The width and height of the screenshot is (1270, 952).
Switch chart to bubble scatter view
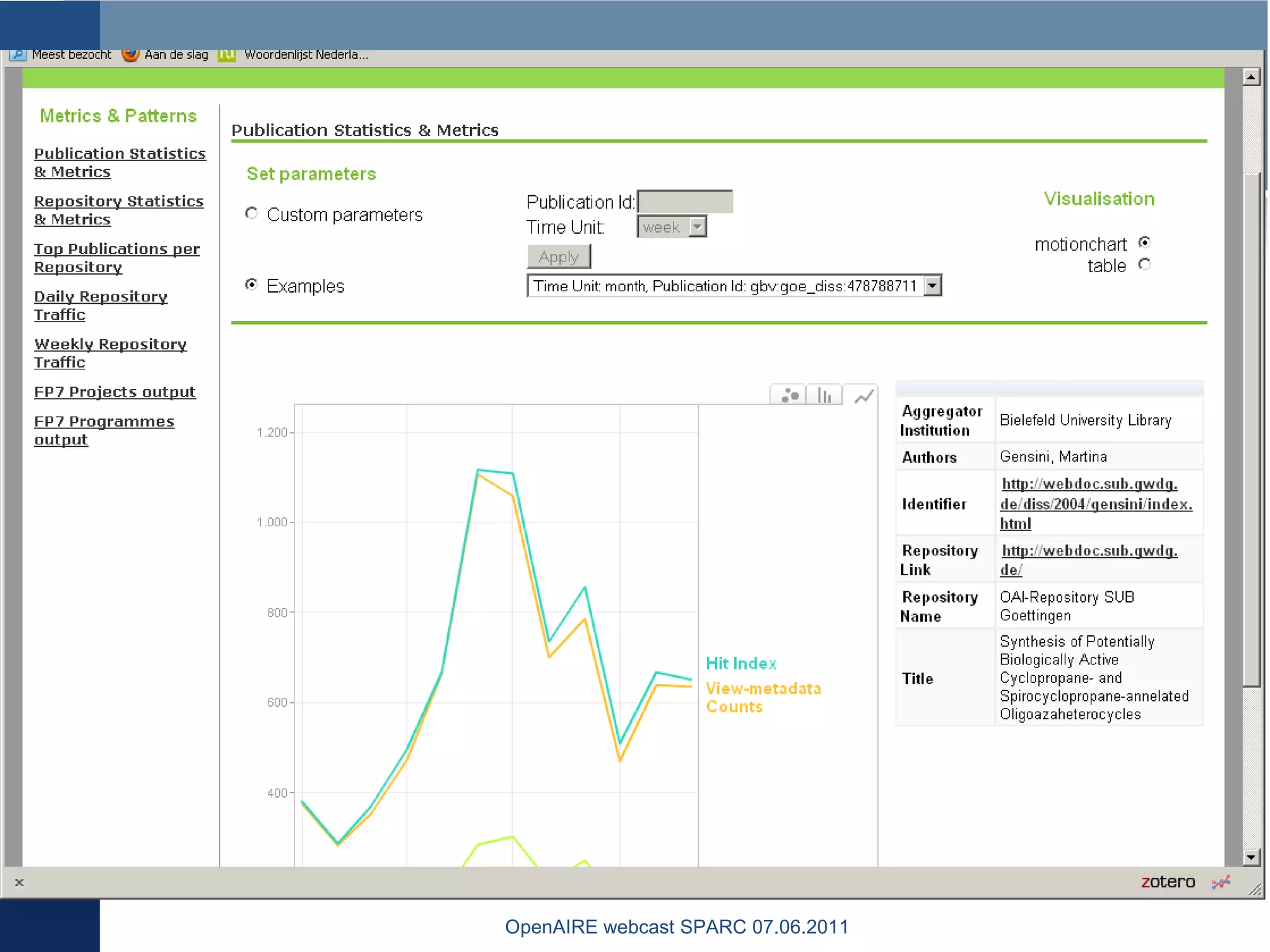(788, 395)
